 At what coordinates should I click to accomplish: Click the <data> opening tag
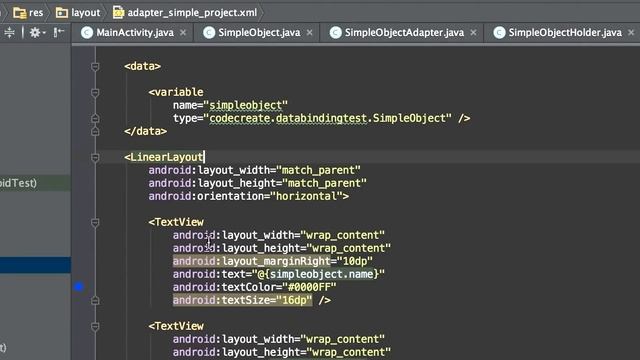(142, 66)
